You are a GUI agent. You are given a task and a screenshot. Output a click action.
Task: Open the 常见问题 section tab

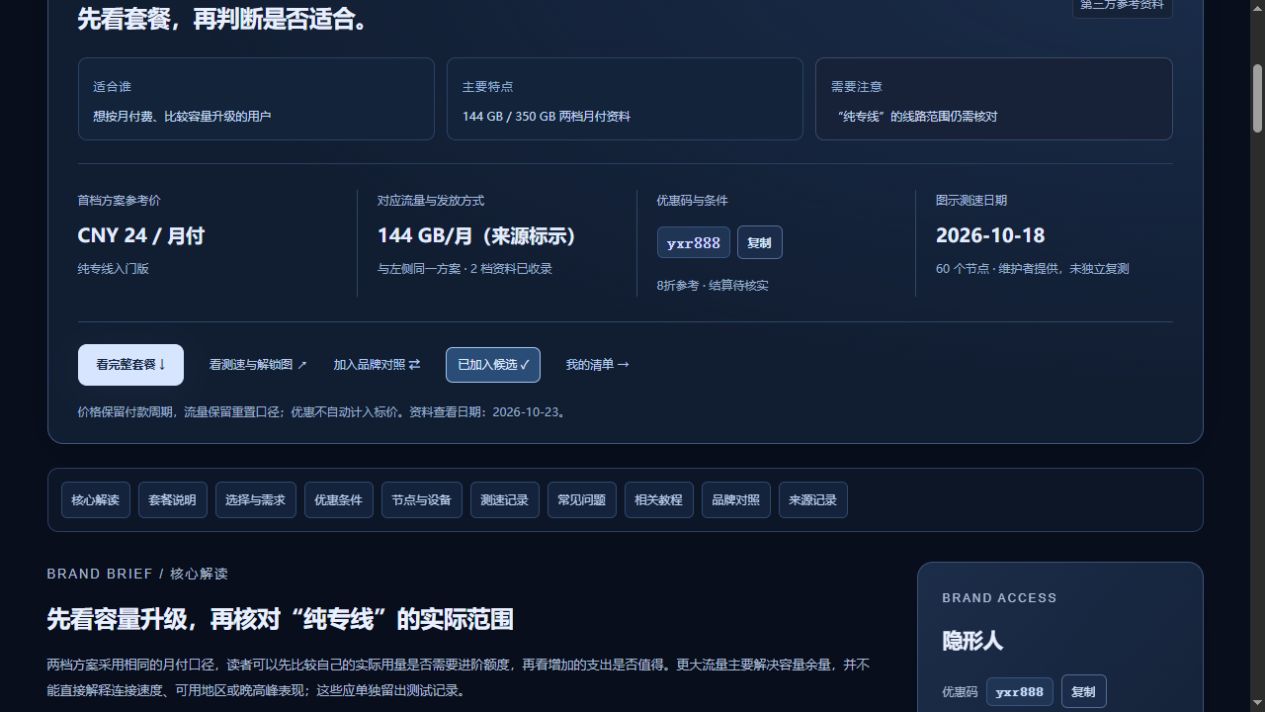[x=582, y=500]
